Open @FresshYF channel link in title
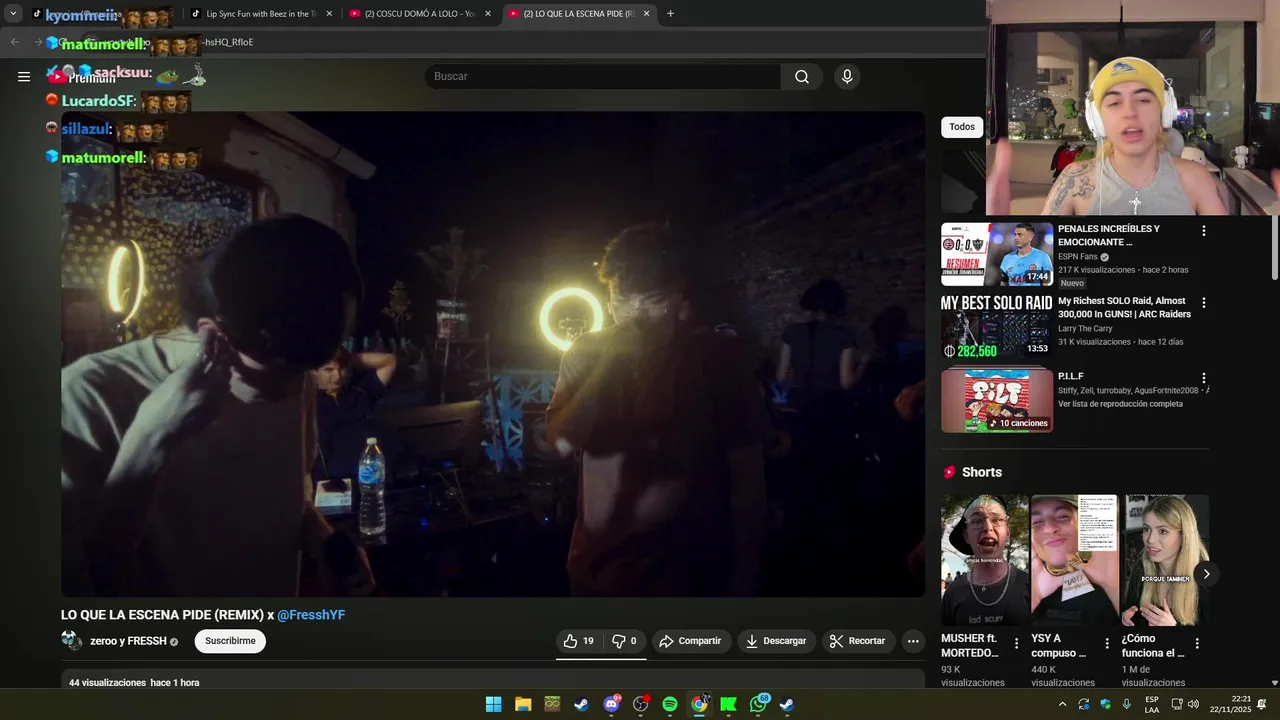Viewport: 1280px width, 720px height. coord(311,615)
